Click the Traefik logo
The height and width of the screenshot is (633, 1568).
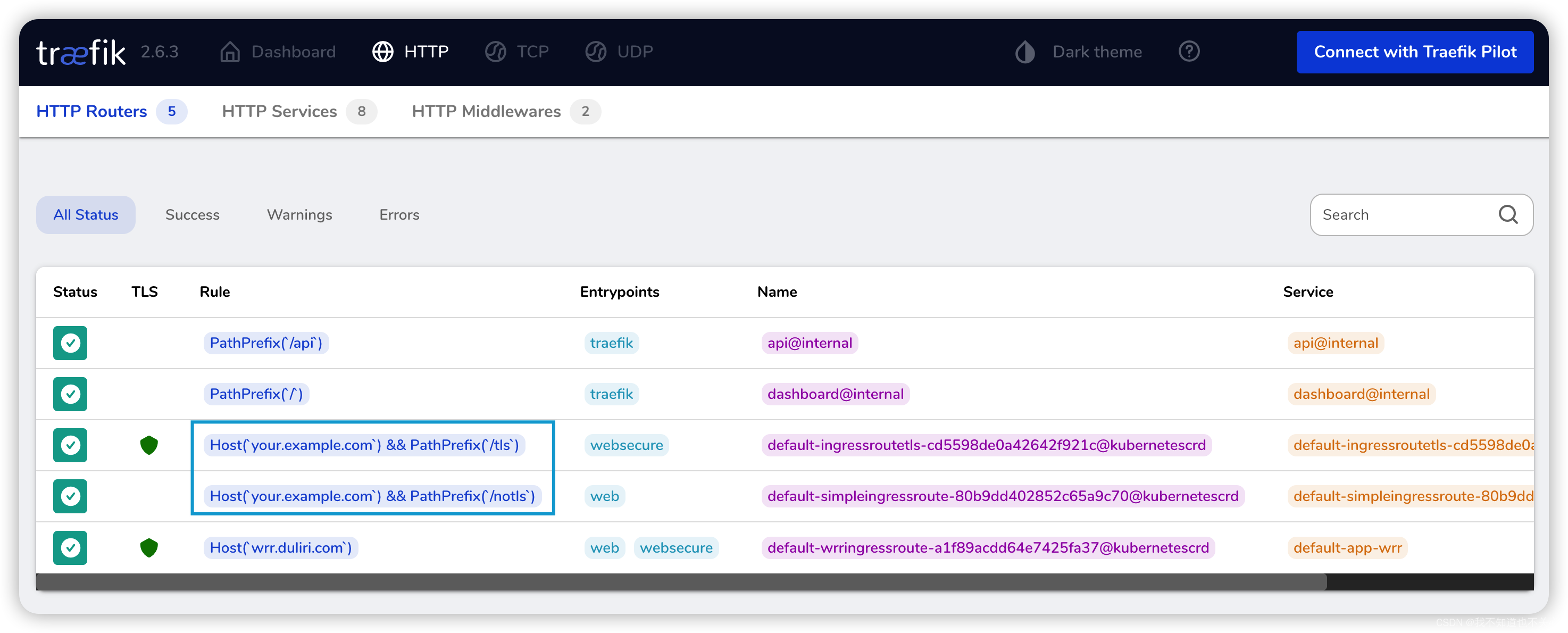click(x=81, y=52)
